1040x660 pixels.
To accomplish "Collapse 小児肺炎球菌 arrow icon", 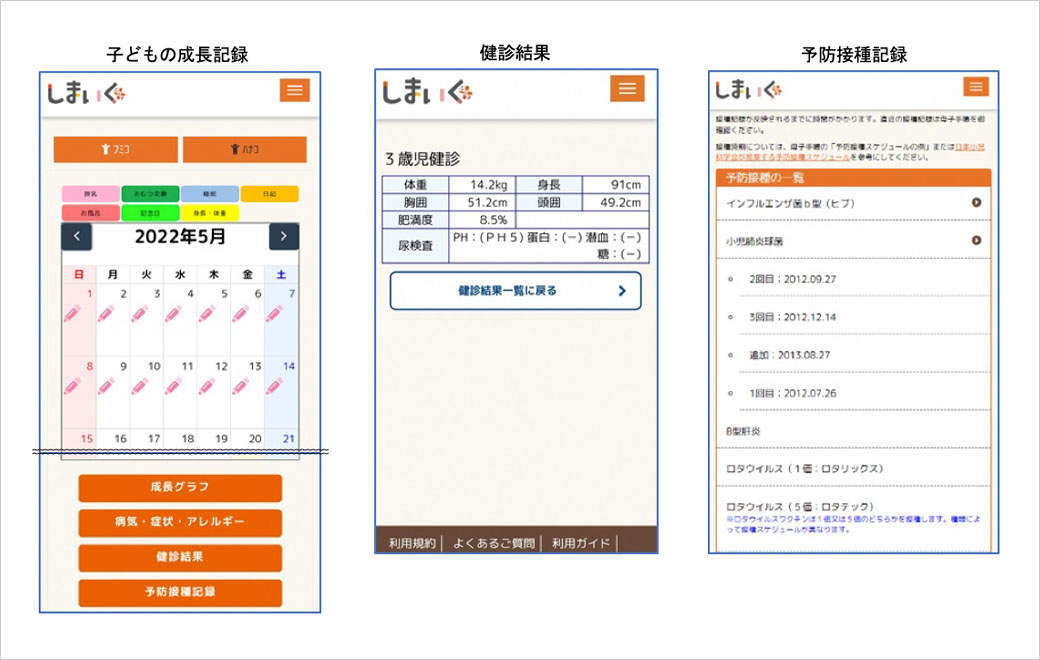I will 976,240.
